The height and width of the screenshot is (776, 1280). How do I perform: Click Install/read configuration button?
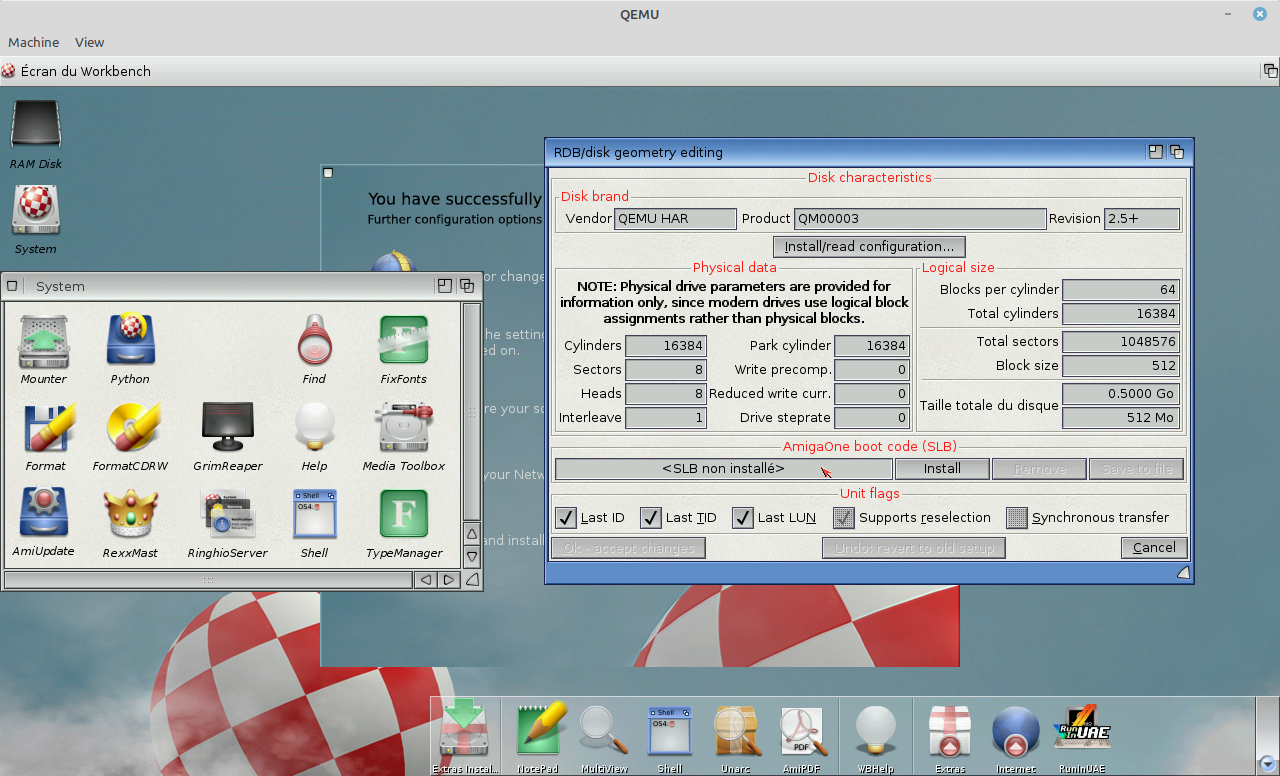869,246
